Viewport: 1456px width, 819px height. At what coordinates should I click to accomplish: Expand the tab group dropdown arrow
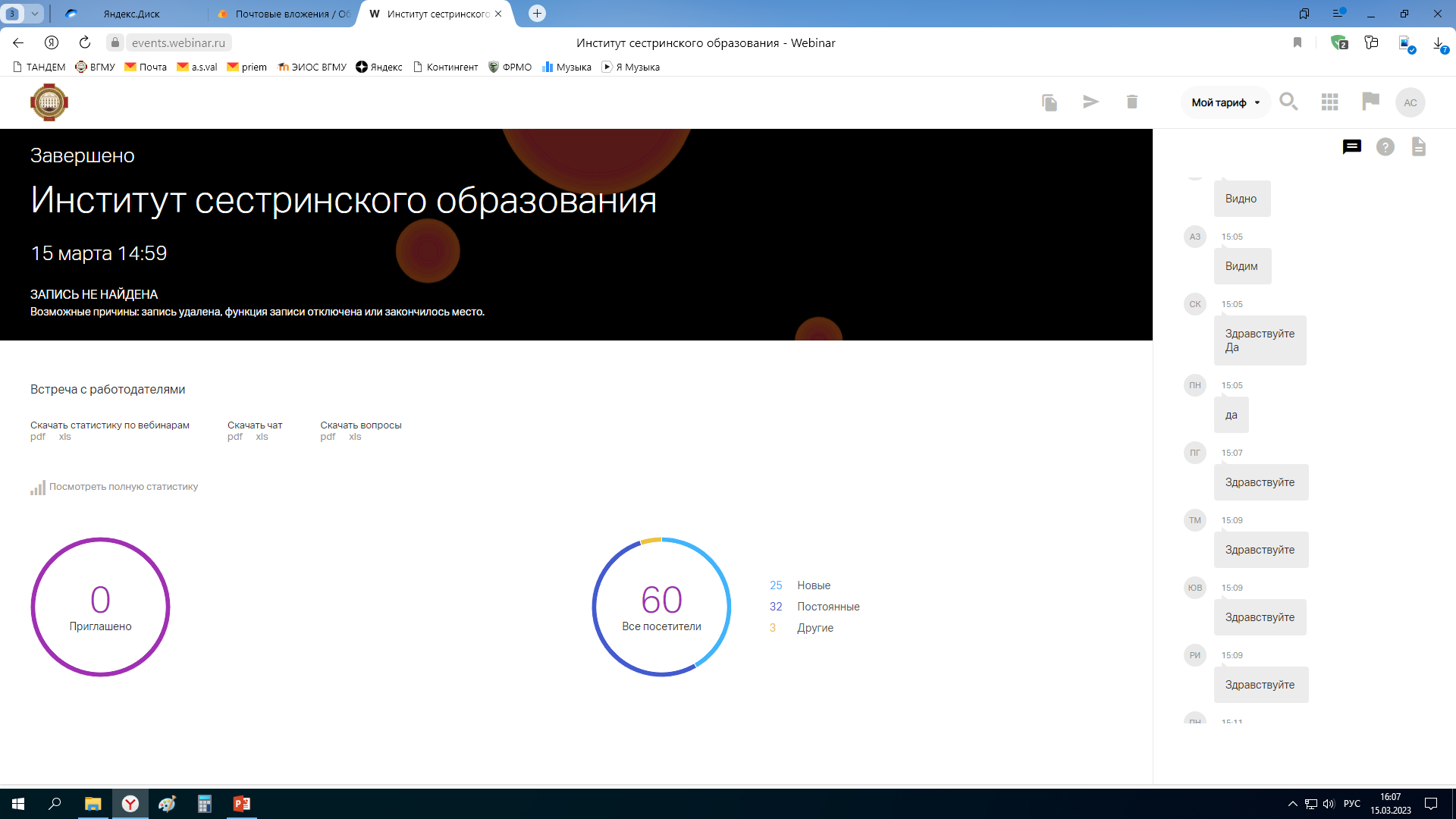[x=34, y=14]
